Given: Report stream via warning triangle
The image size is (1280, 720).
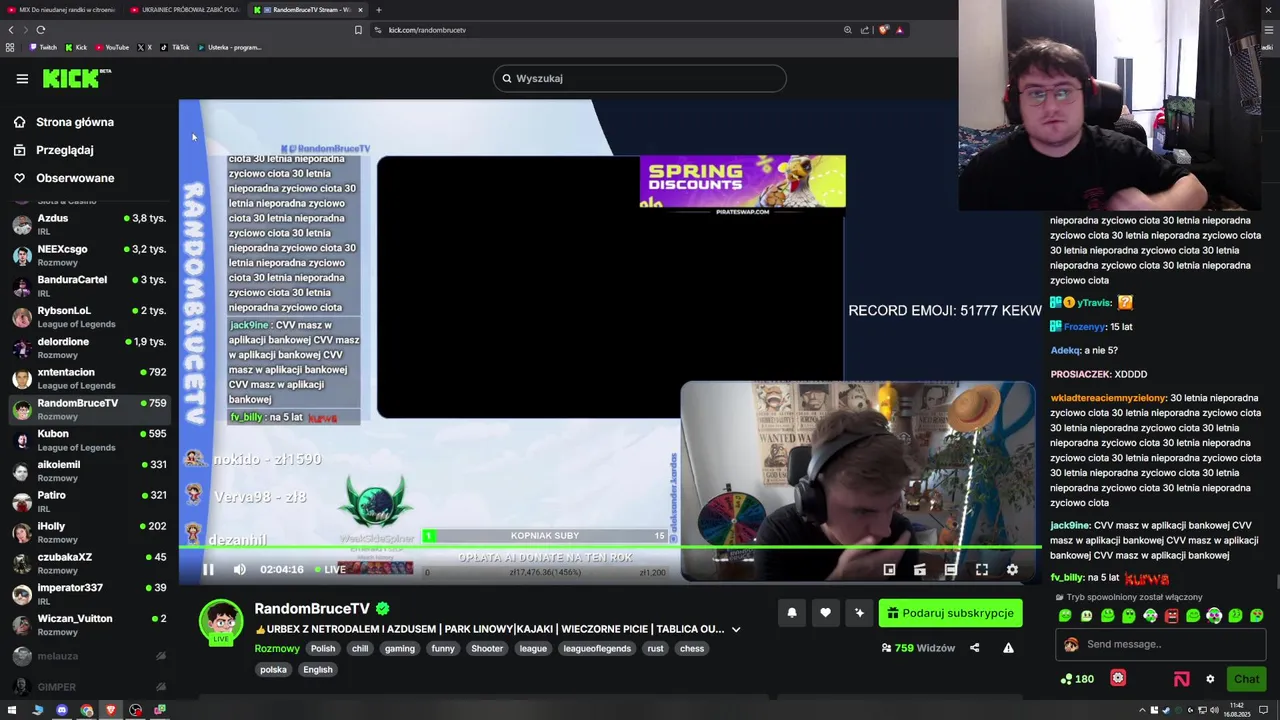Looking at the screenshot, I should [x=1008, y=648].
